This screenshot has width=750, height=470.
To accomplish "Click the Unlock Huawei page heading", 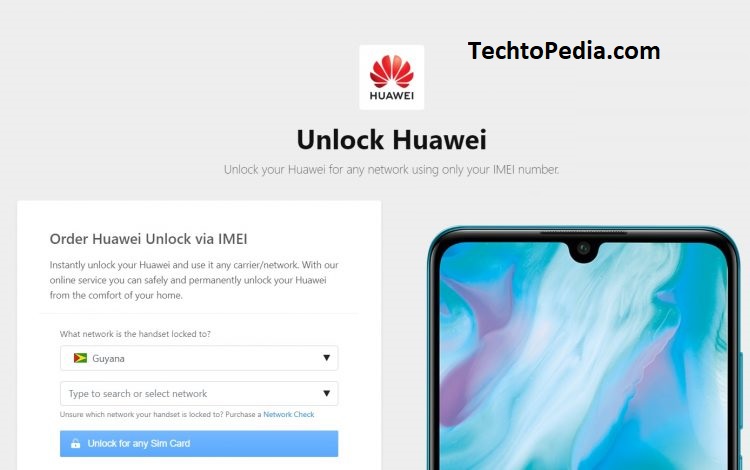I will [391, 140].
